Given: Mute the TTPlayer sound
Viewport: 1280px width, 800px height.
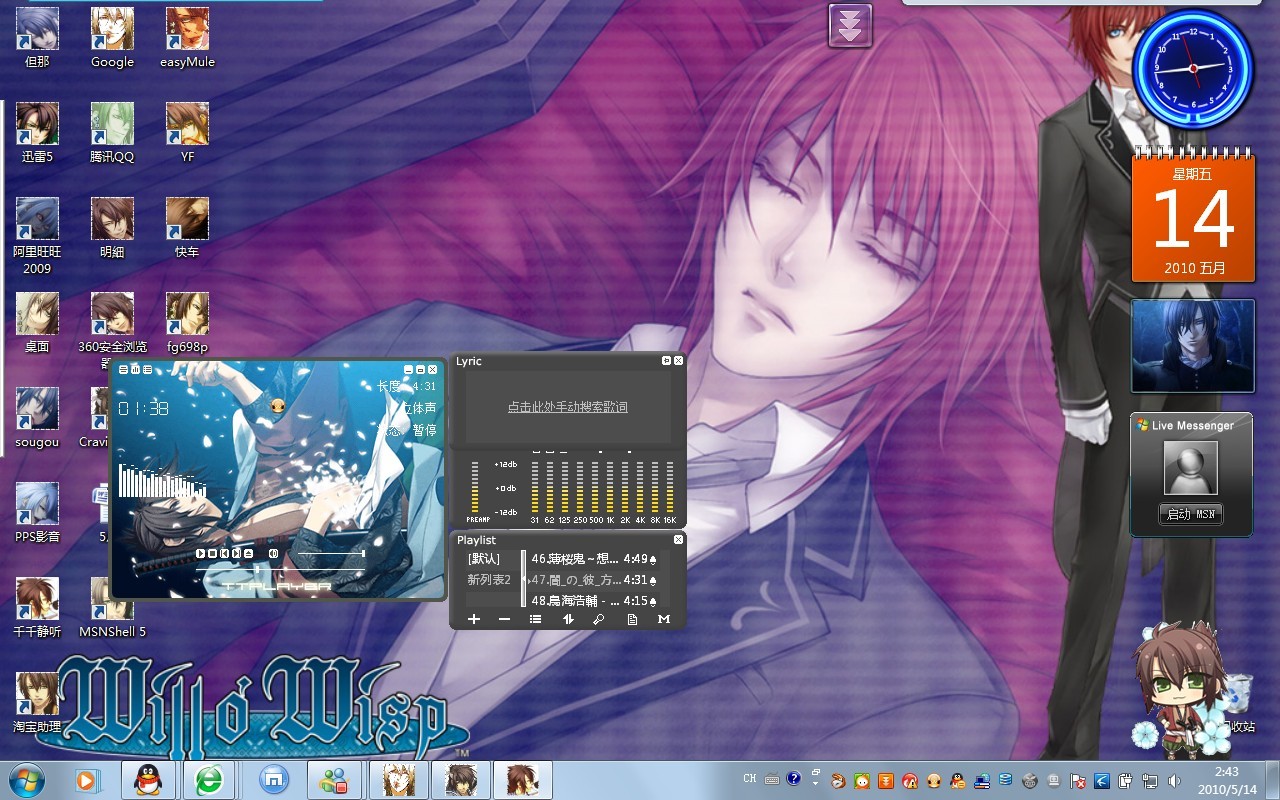Looking at the screenshot, I should [273, 553].
